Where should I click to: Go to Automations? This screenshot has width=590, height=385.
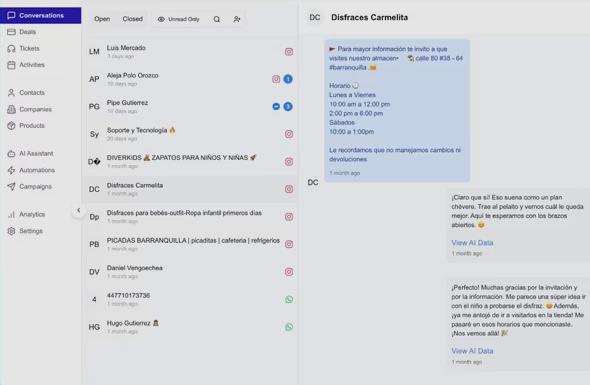[x=37, y=170]
